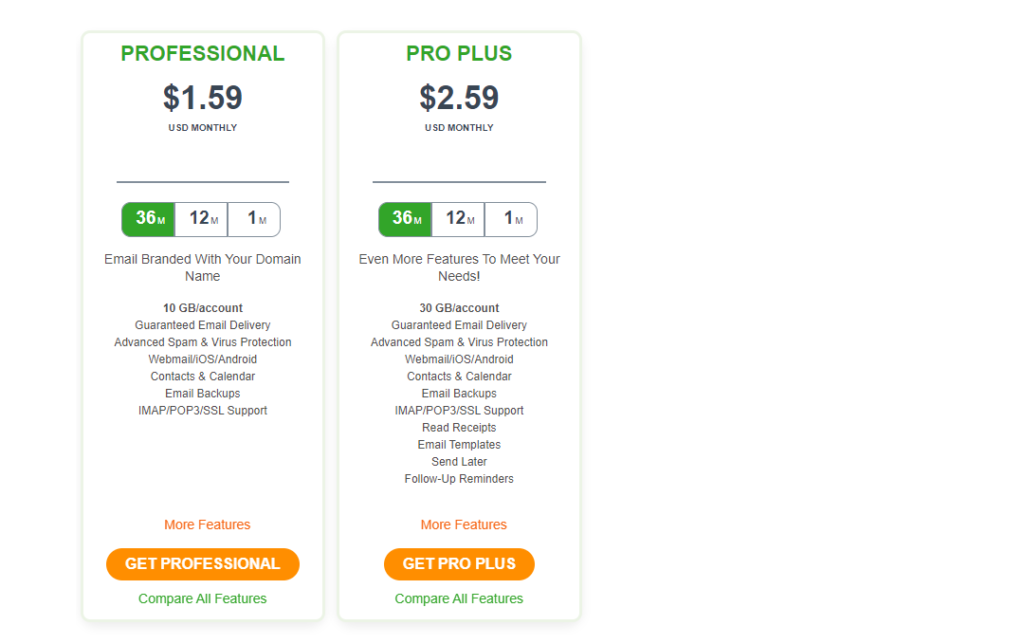The height and width of the screenshot is (644, 1024).
Task: Select 36-month term for Pro Plus plan
Action: pos(405,219)
